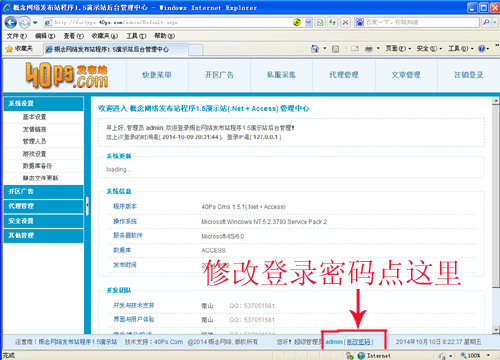Open a new blank tab

coord(196,50)
